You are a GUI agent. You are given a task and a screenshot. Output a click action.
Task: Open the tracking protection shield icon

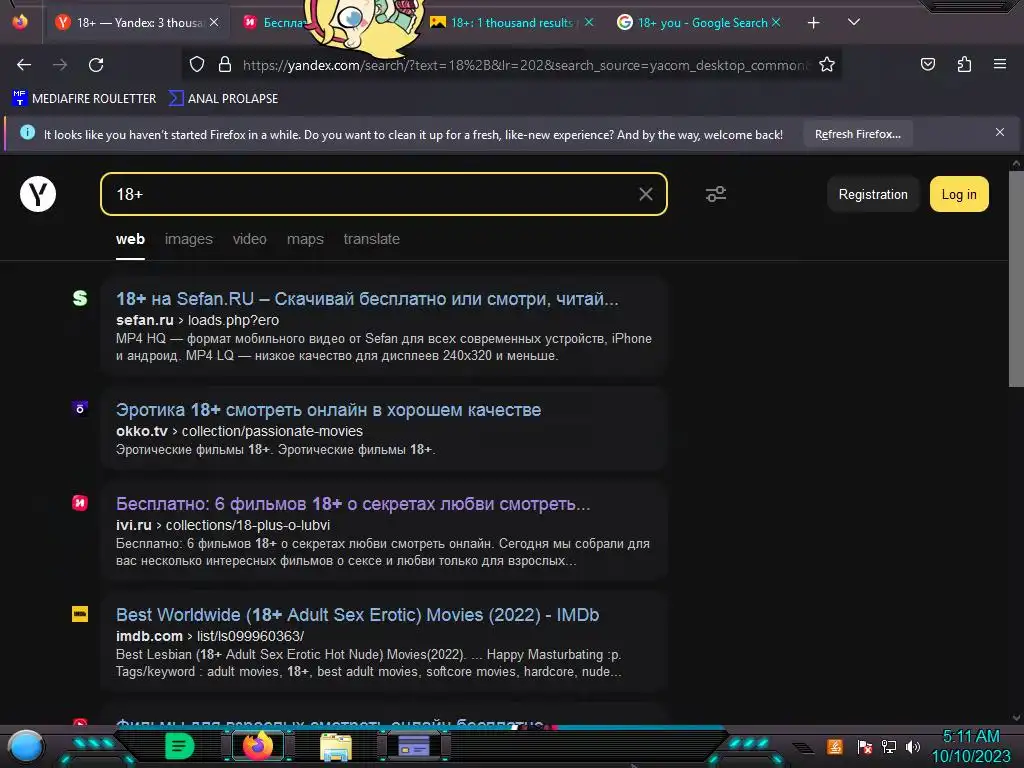197,64
